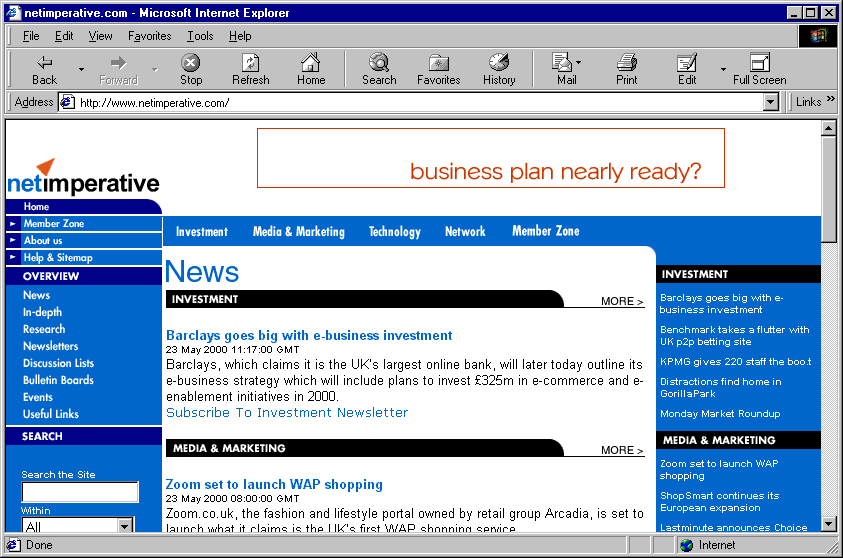This screenshot has height=558, width=843.
Task: Open the Tools menu
Action: point(200,36)
